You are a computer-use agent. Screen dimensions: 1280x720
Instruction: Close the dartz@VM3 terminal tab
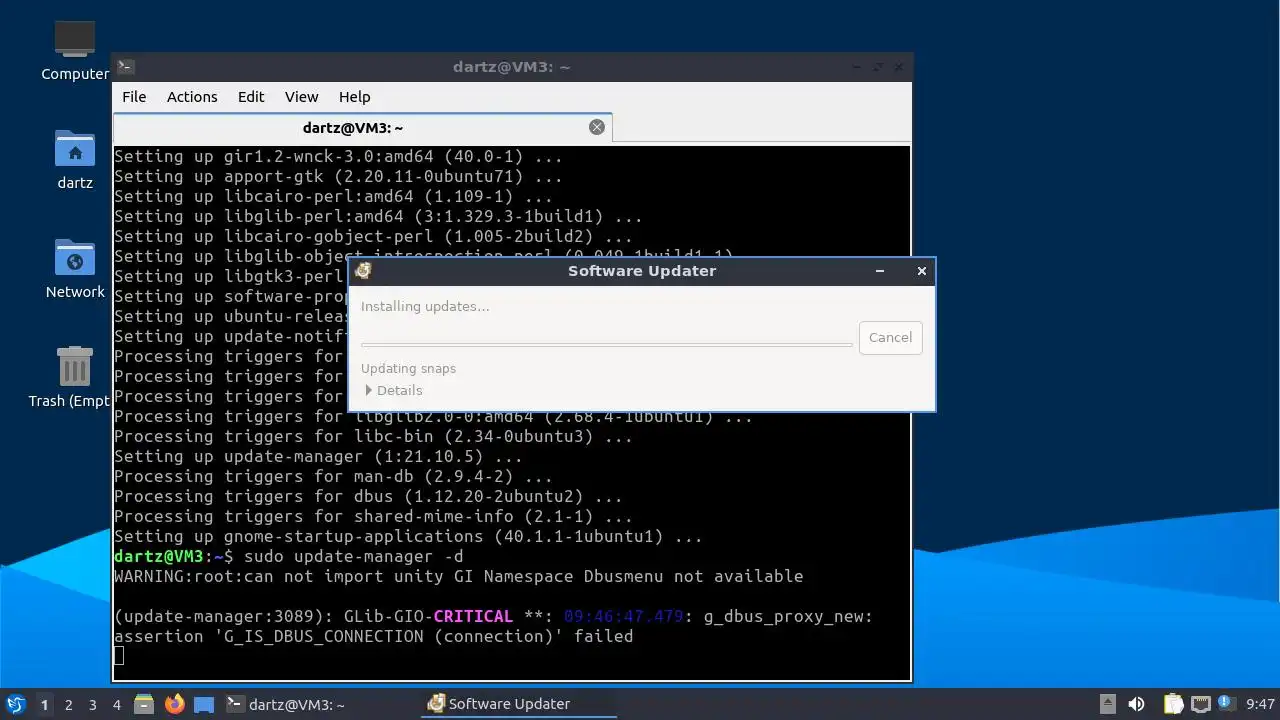click(x=597, y=127)
